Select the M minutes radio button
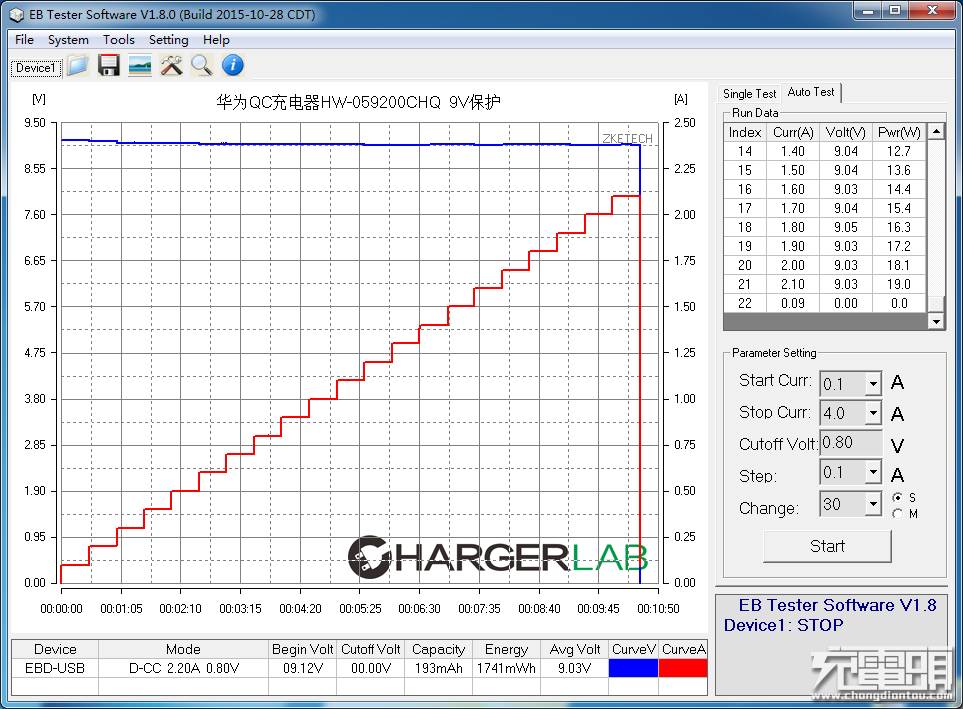963x709 pixels. (x=897, y=514)
